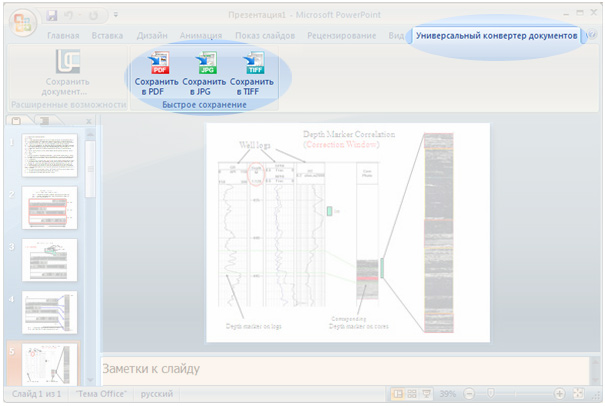Image resolution: width=605 pixels, height=406 pixels.
Task: Switch to the Анимация tab
Action: click(201, 36)
